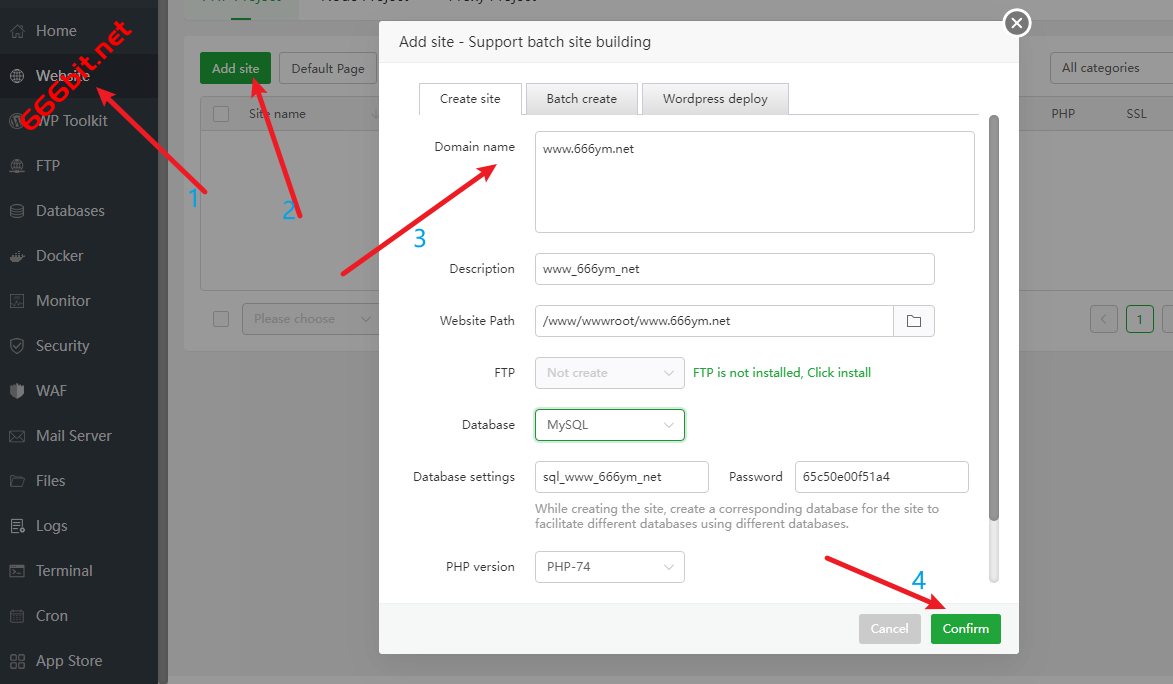Click the dialog's vertical scrollbar
Viewport: 1173px width, 684px height.
993,320
